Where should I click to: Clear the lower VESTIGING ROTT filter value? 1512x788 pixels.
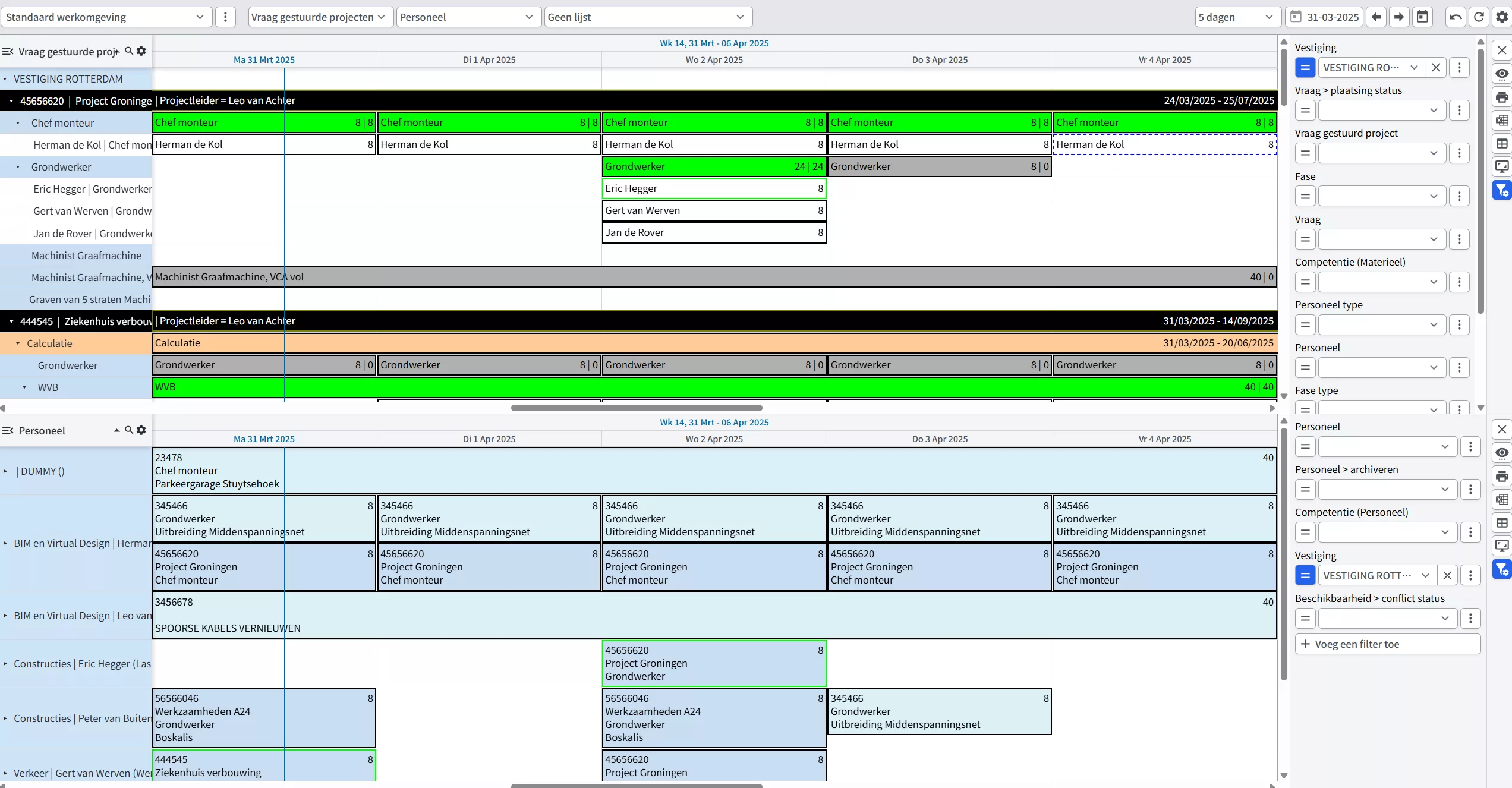(1447, 575)
